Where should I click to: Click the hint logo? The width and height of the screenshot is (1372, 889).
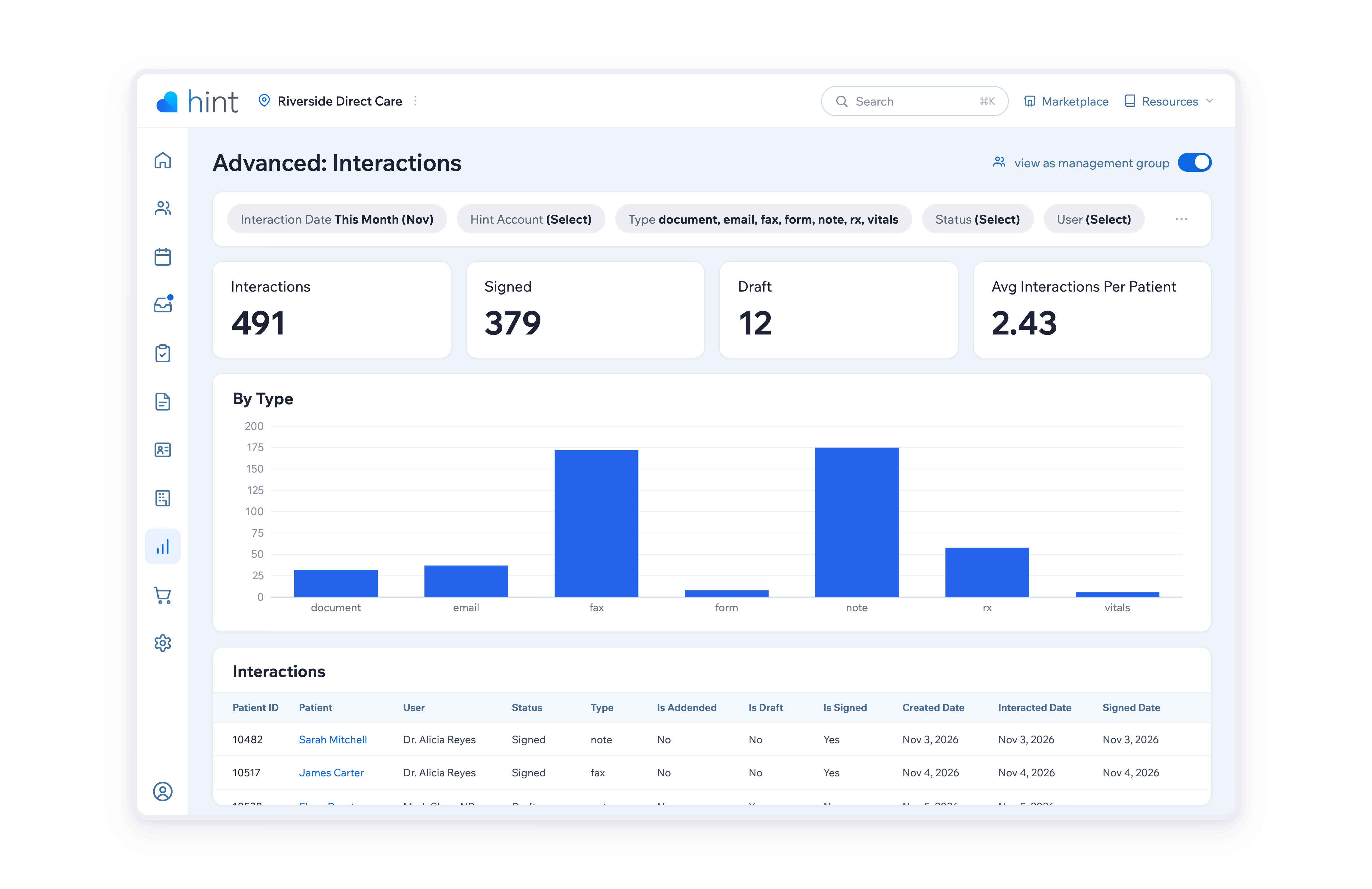pyautogui.click(x=196, y=101)
